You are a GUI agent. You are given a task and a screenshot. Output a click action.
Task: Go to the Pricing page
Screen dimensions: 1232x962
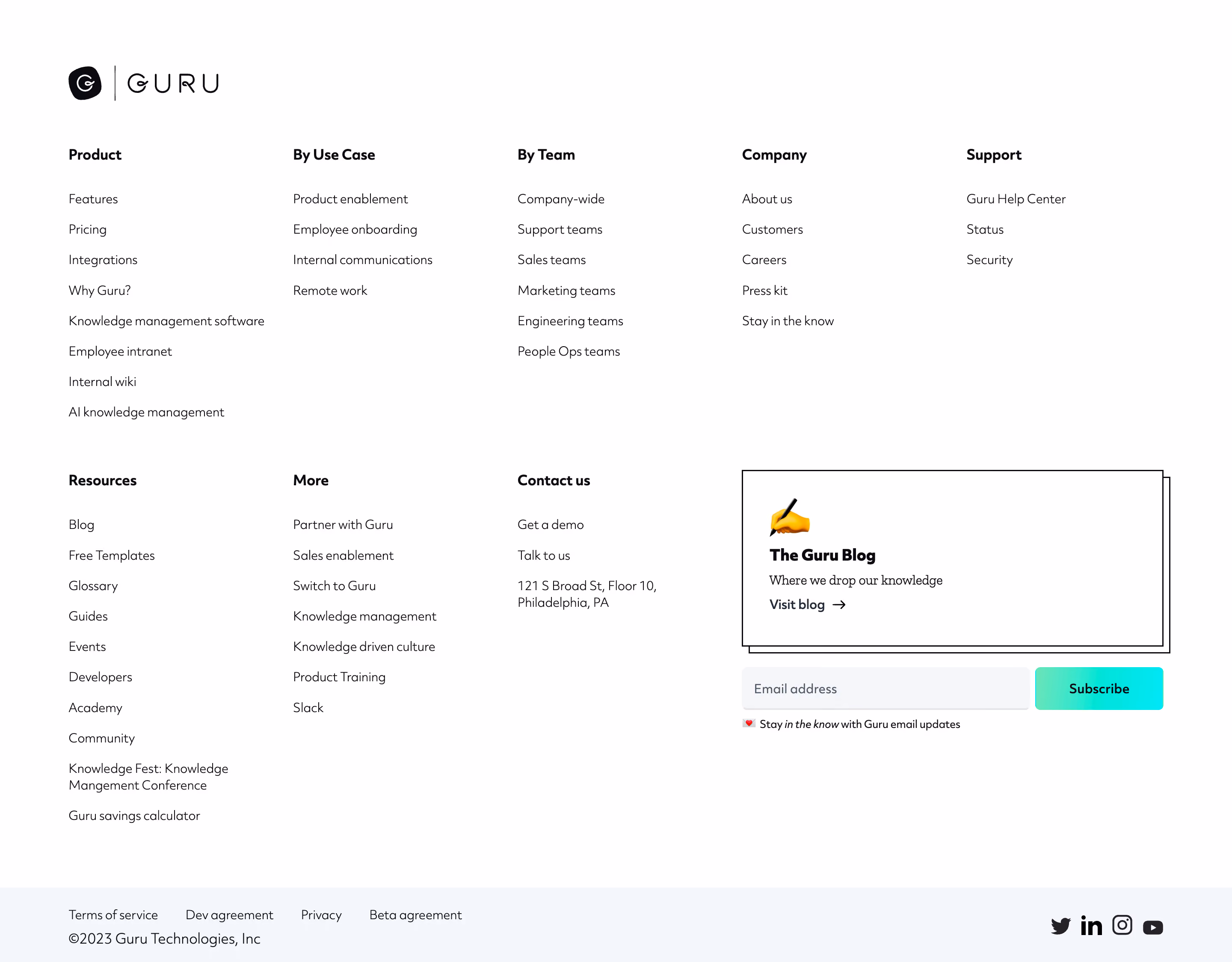tap(87, 230)
